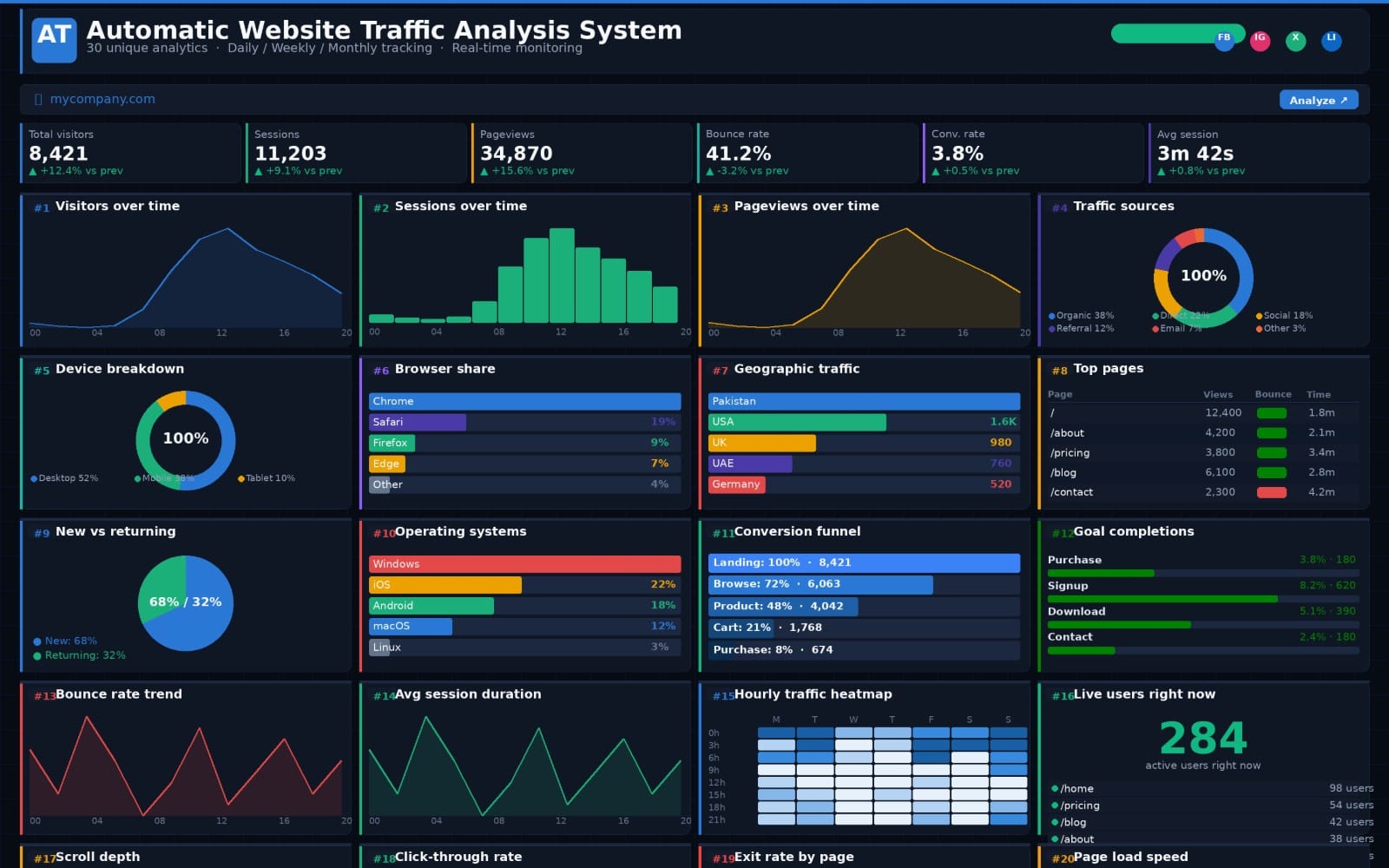The height and width of the screenshot is (868, 1389).
Task: Click the Contact goal completion row
Action: point(1203,642)
